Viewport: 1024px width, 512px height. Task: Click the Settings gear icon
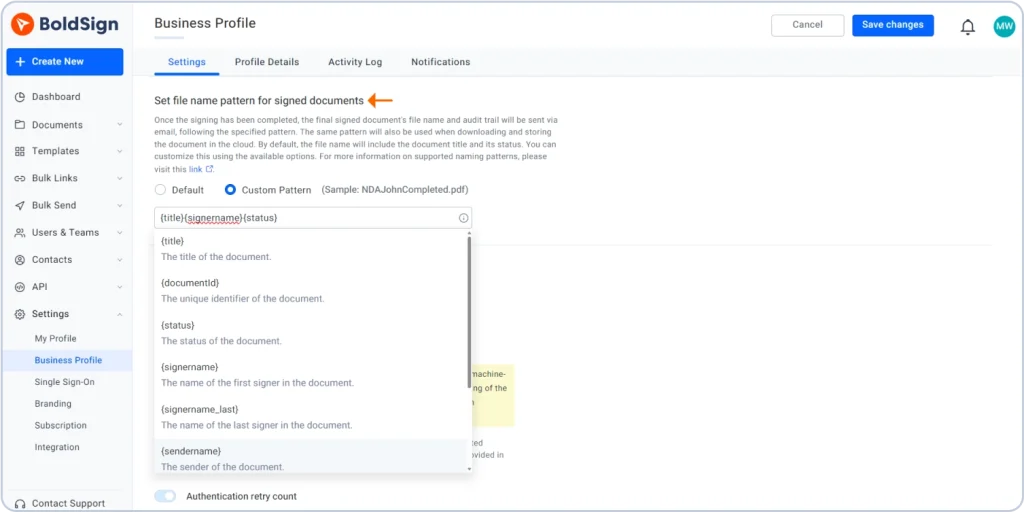(x=20, y=314)
